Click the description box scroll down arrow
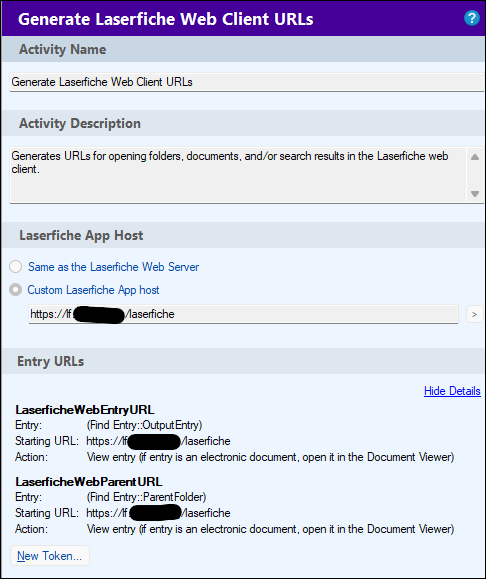 pyautogui.click(x=475, y=193)
